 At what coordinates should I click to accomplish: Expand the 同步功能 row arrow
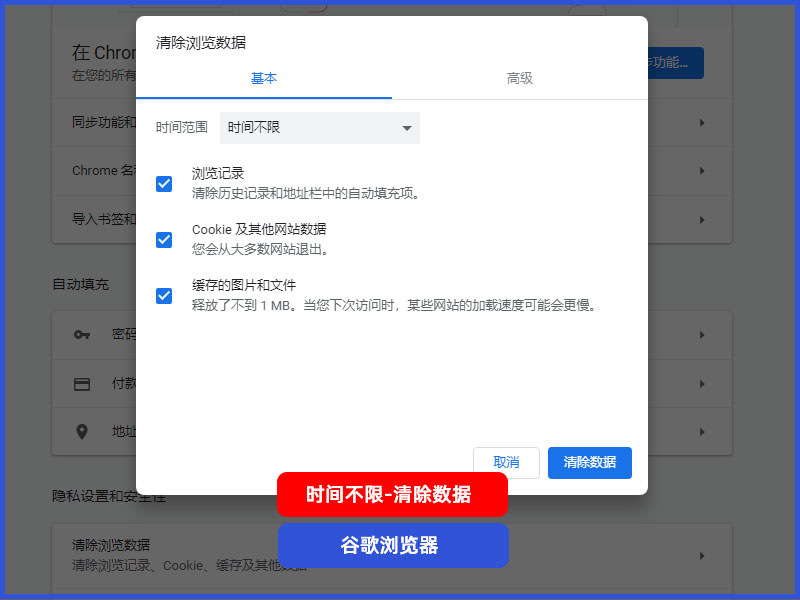pos(702,123)
